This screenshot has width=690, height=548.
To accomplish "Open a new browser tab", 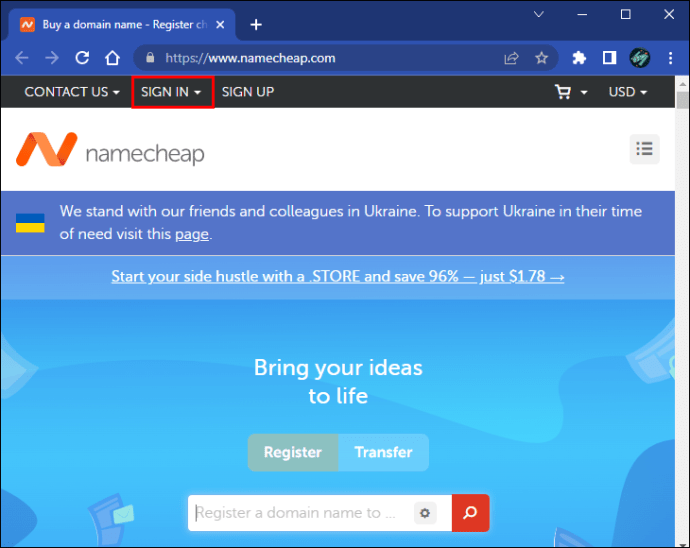I will coord(256,25).
